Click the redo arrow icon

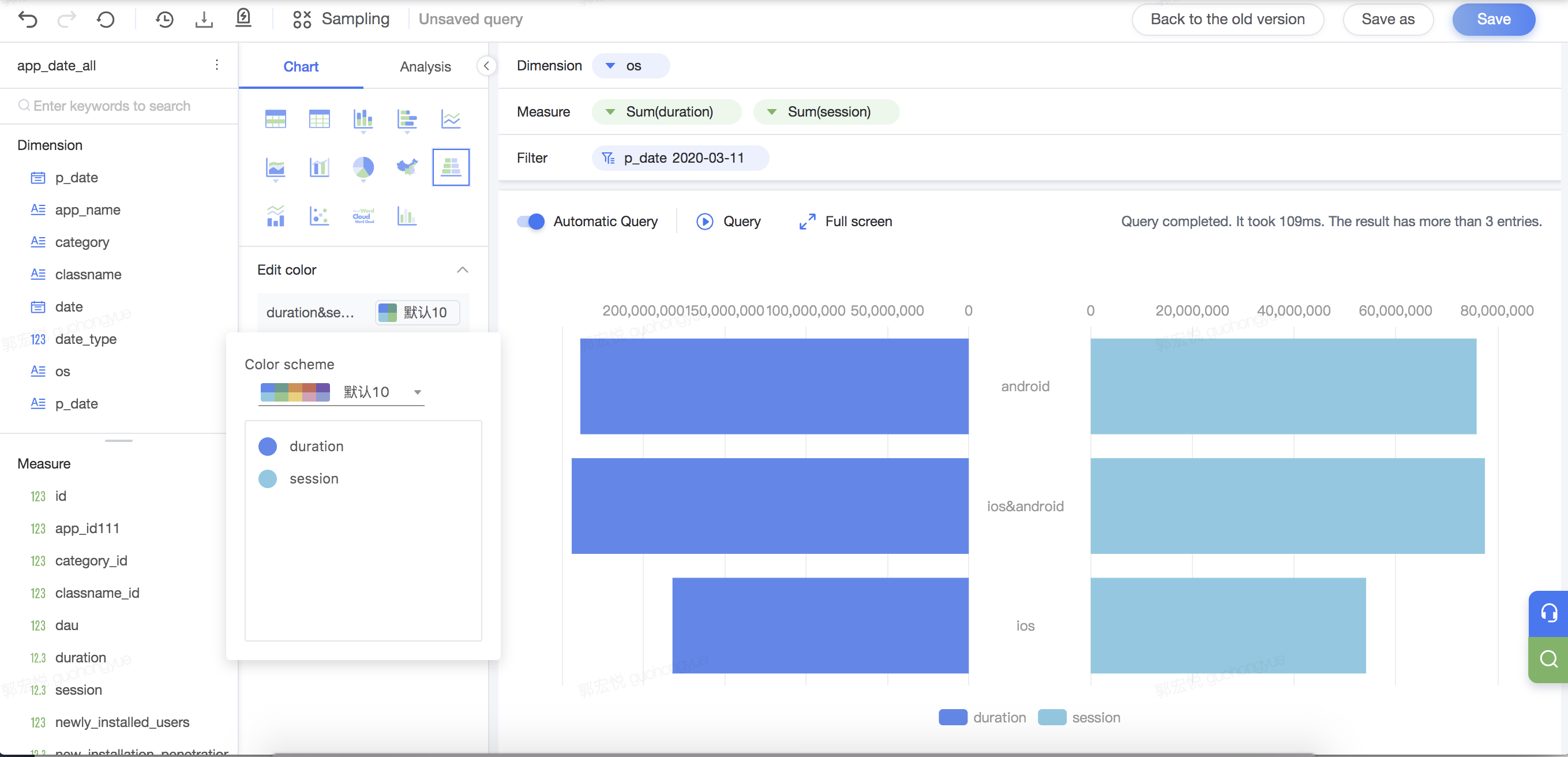(66, 20)
